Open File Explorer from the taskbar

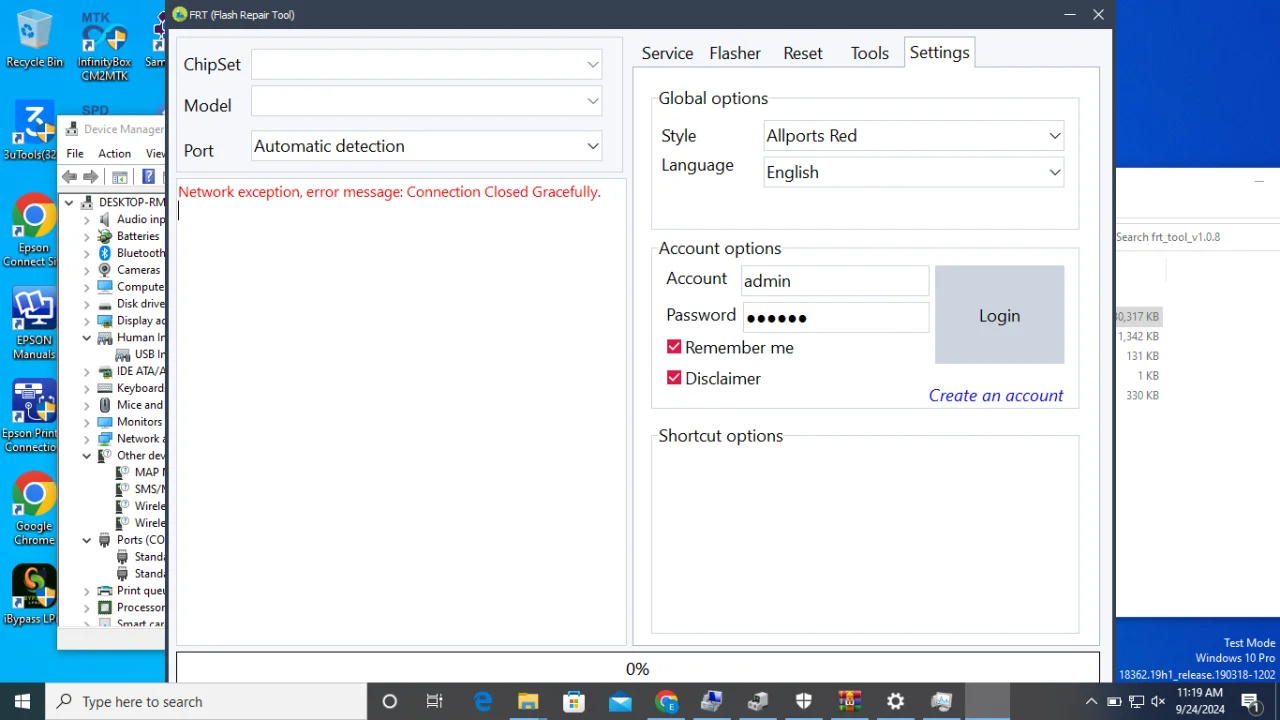[x=528, y=701]
